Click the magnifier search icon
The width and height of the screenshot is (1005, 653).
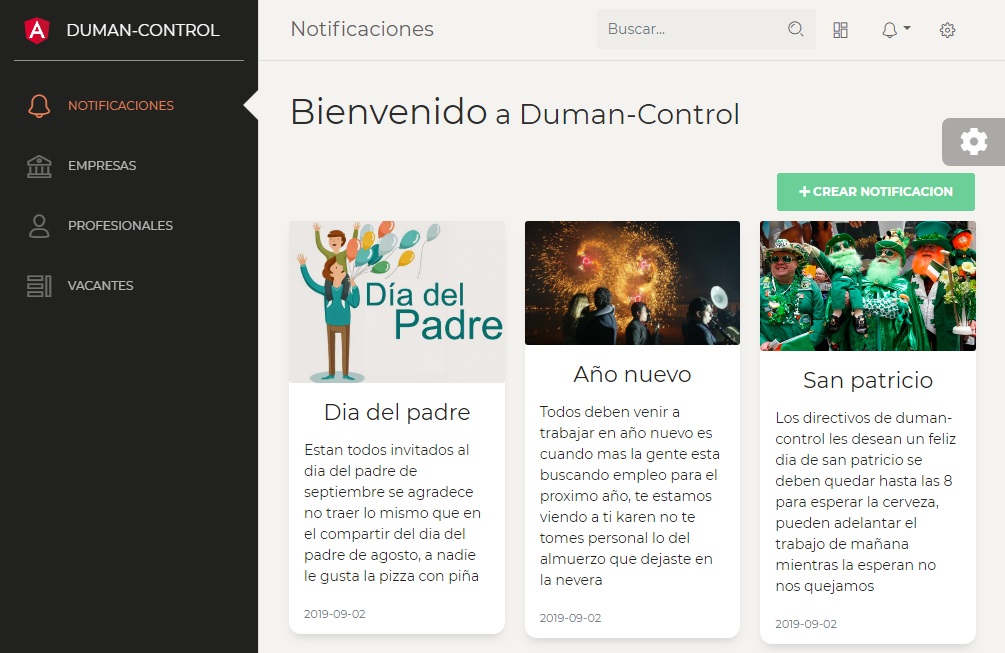796,29
